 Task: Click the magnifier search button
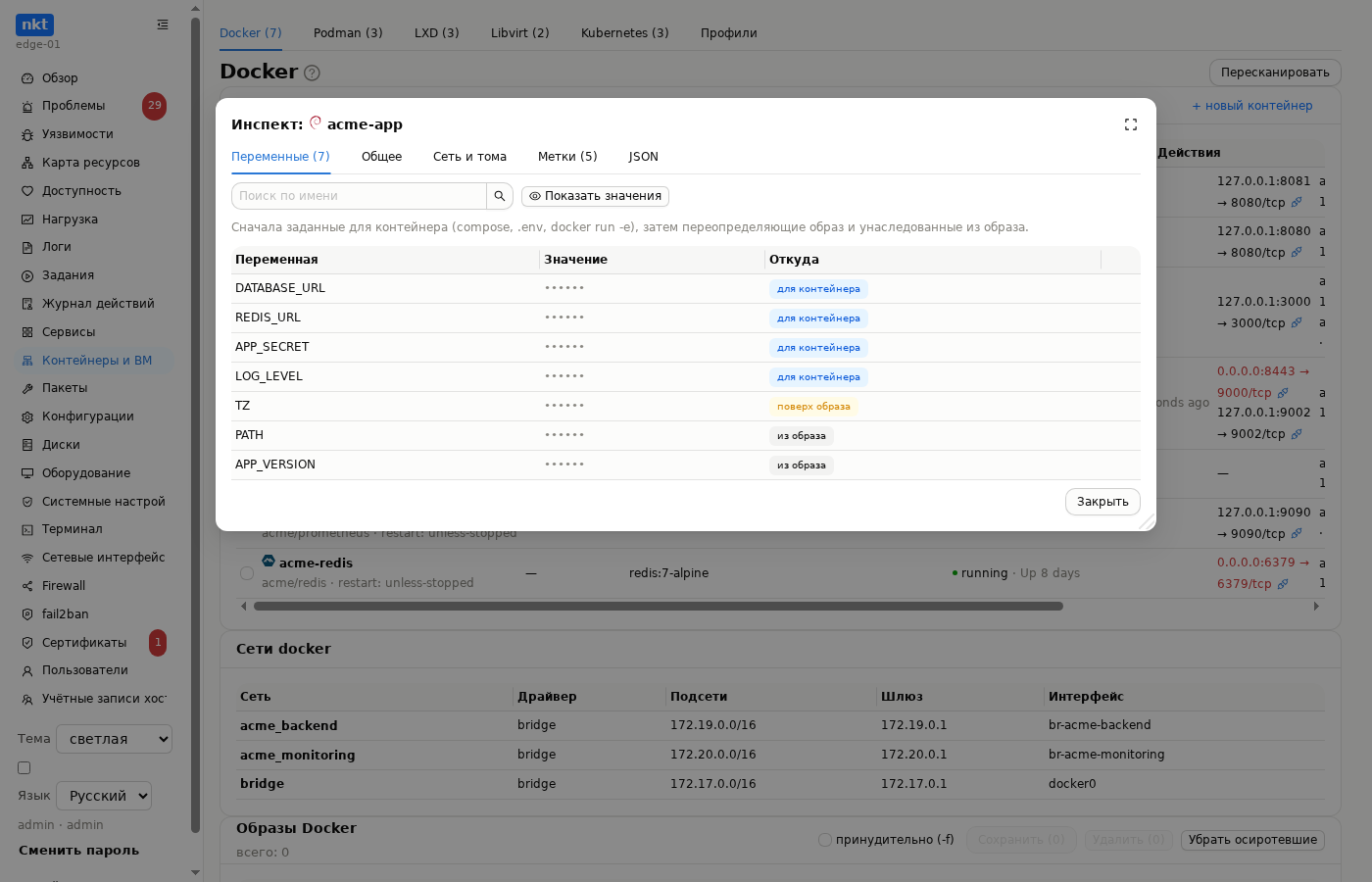pyautogui.click(x=500, y=196)
